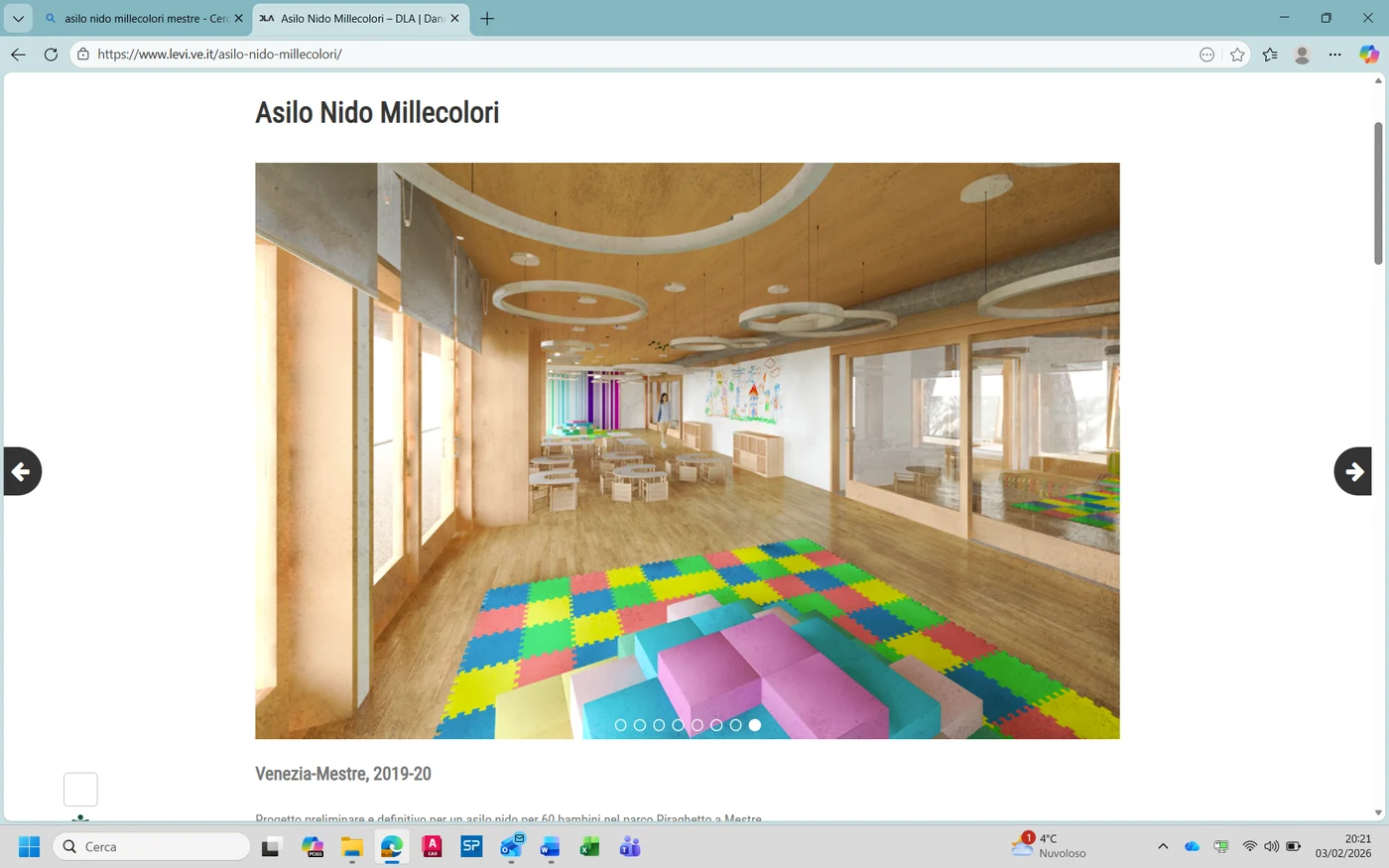Open the browser Settings and more menu
1389x868 pixels.
[1335, 55]
